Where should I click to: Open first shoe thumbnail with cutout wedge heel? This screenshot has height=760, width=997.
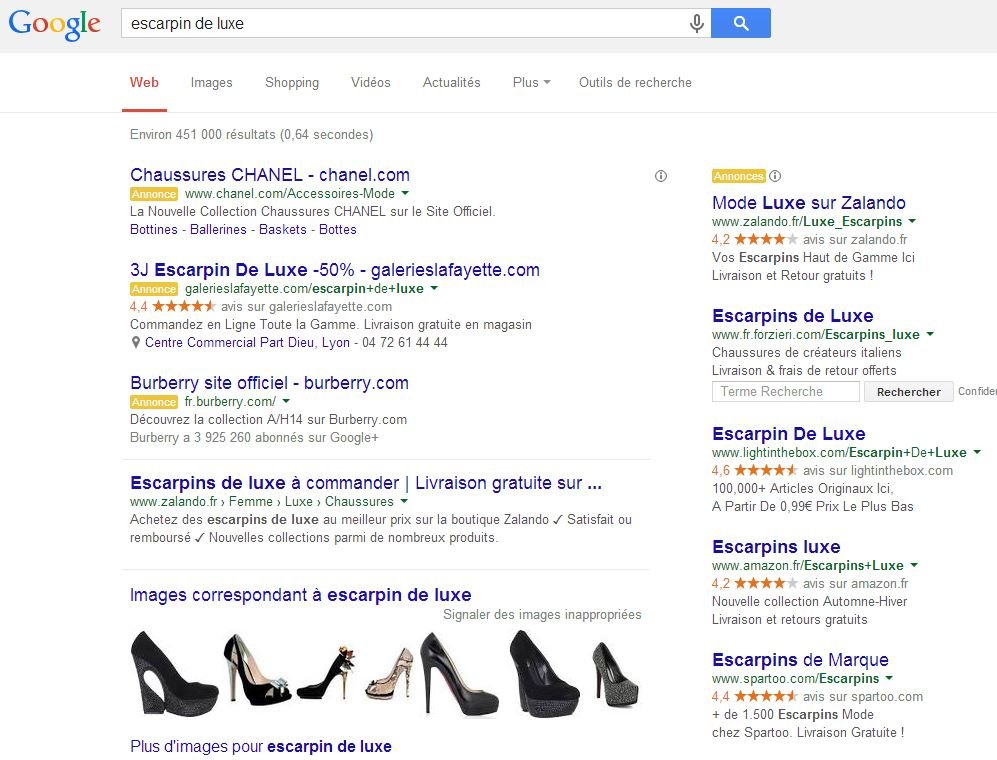pyautogui.click(x=174, y=674)
